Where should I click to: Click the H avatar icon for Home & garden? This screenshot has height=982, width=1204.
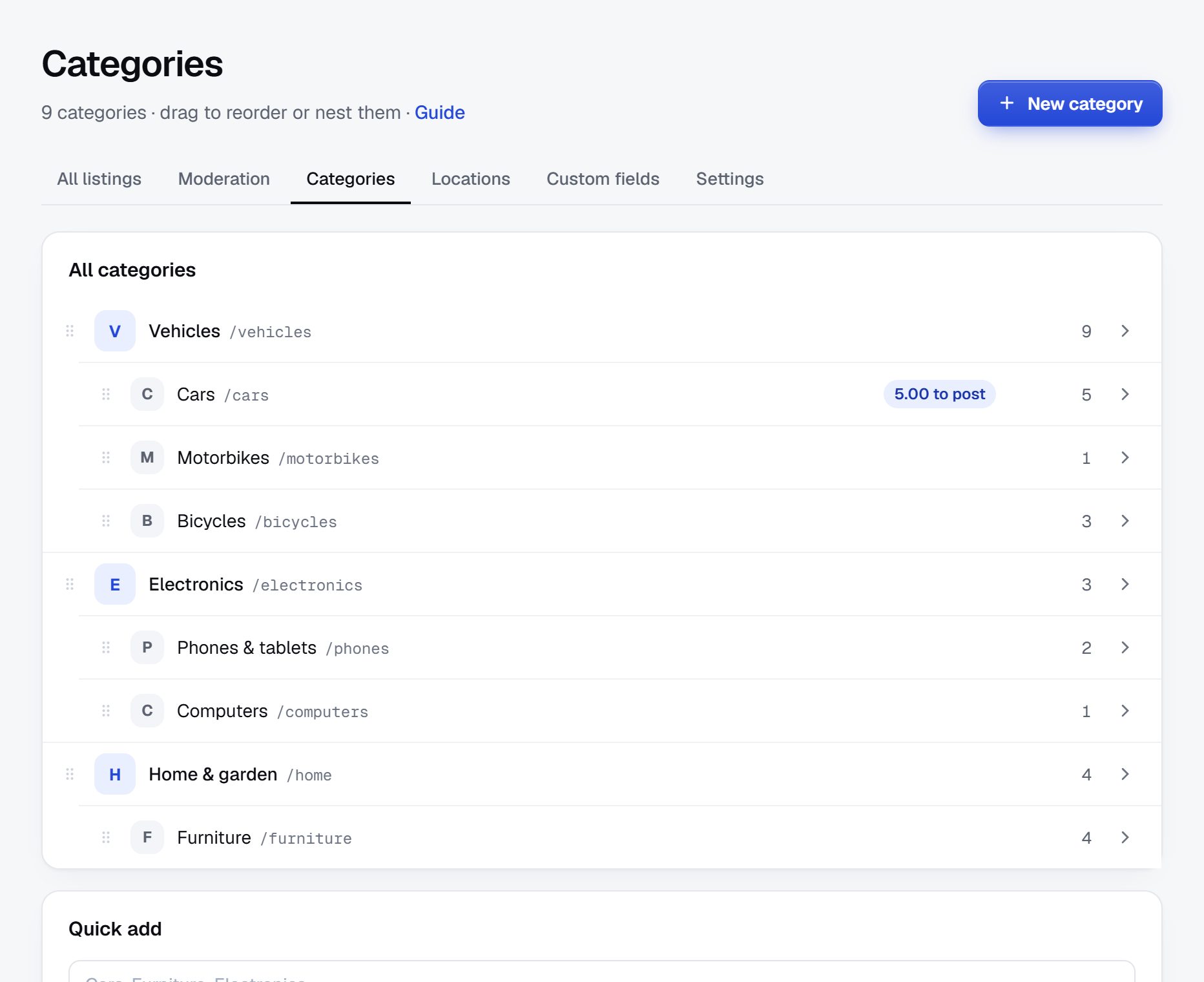pos(115,774)
